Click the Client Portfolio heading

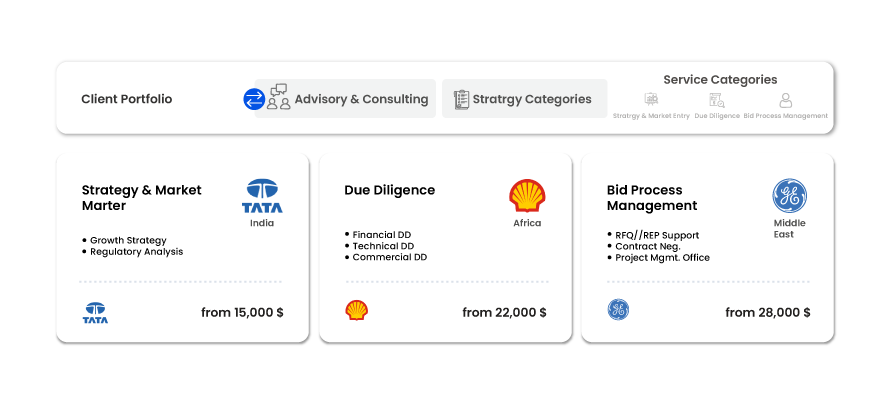point(126,99)
